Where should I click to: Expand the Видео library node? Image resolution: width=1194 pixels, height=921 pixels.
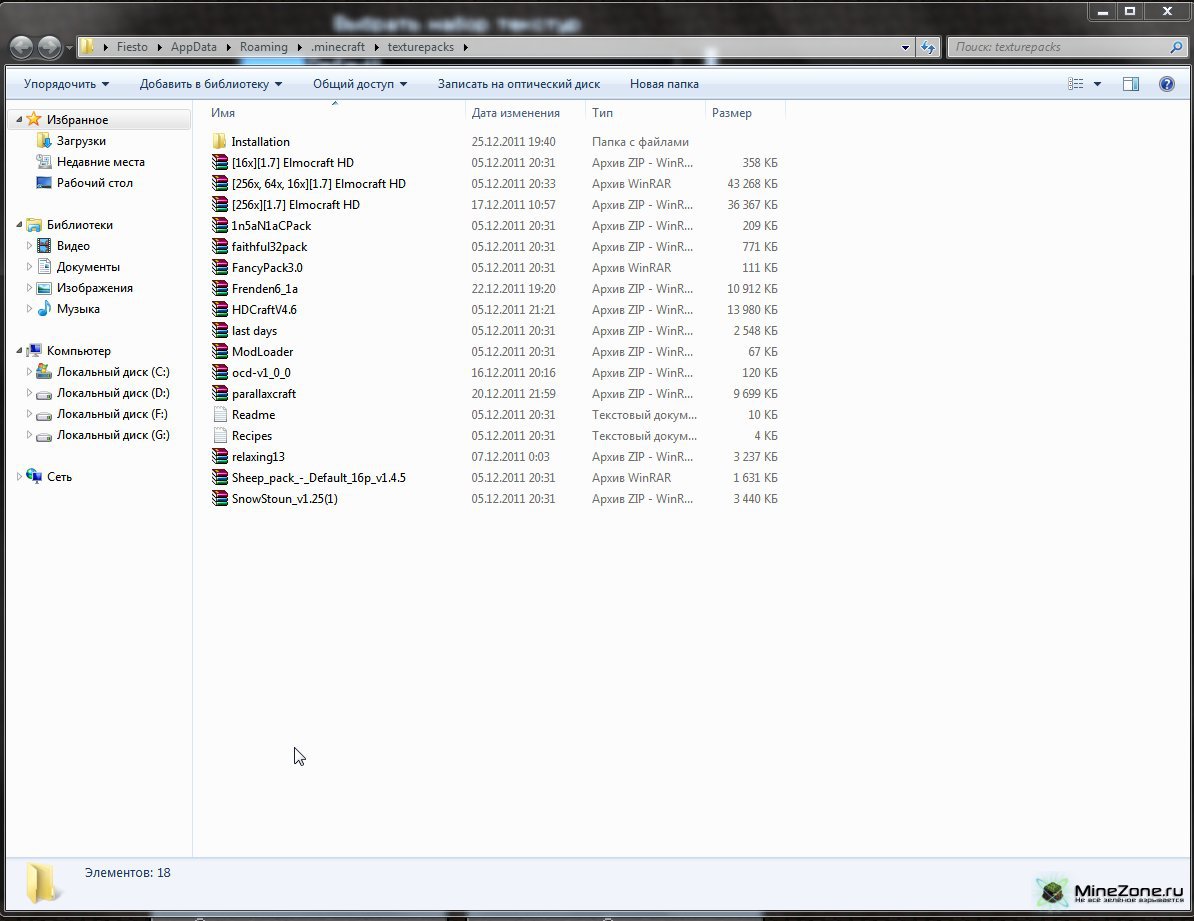coord(29,246)
